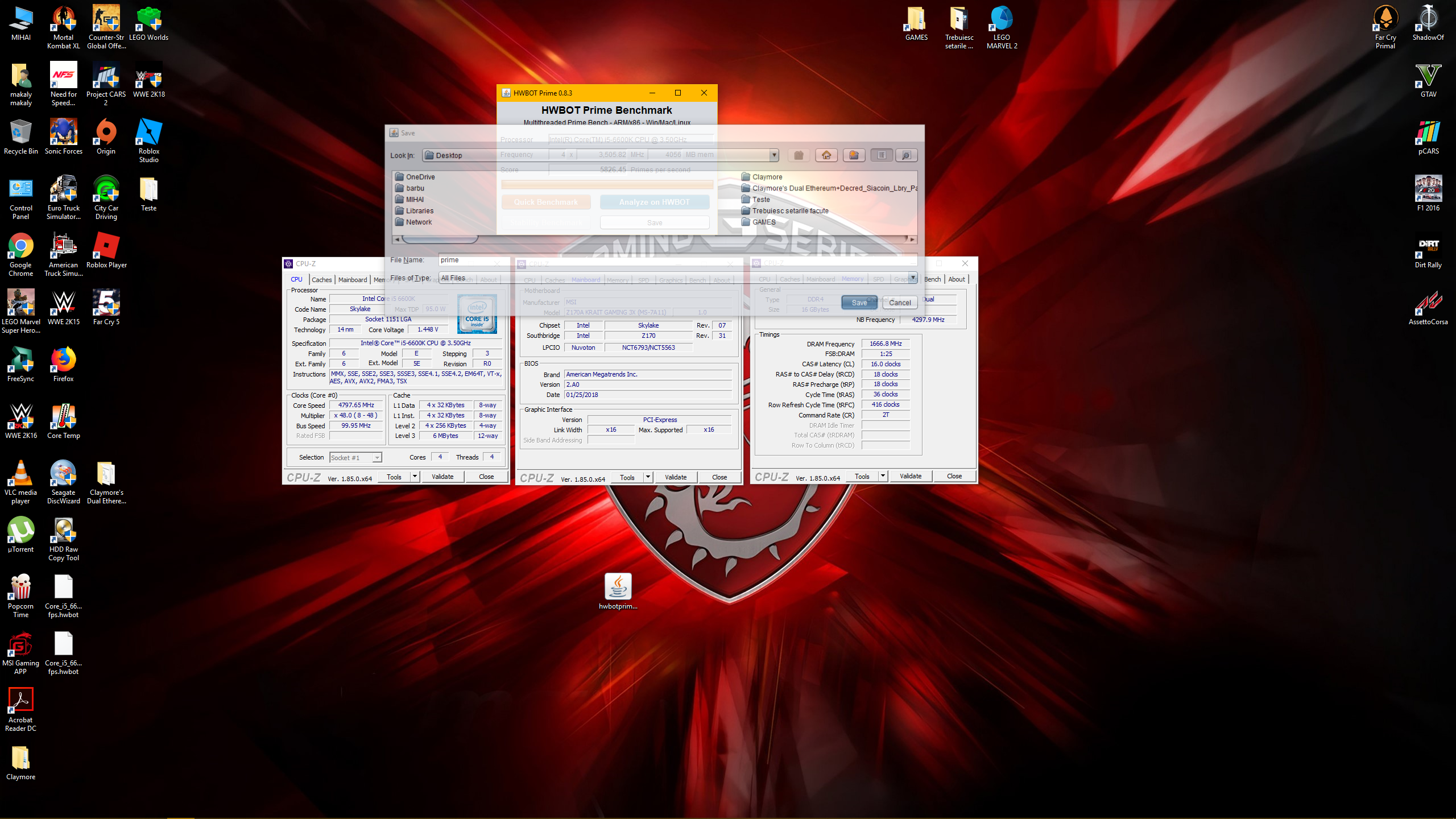Open Roblox Studio shortcut
The image size is (1456, 819).
(x=149, y=140)
